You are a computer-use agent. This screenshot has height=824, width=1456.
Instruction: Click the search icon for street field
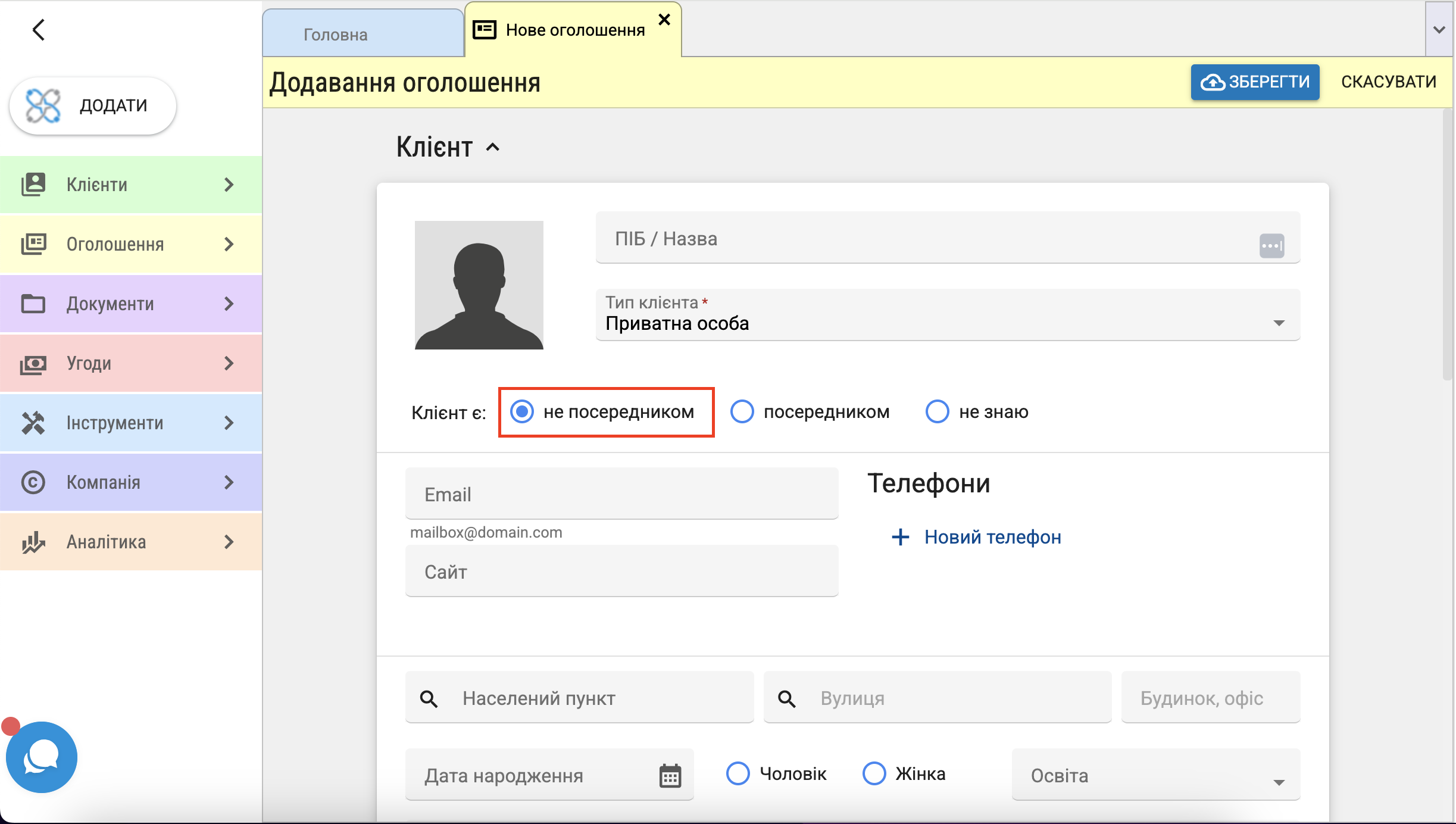[787, 699]
